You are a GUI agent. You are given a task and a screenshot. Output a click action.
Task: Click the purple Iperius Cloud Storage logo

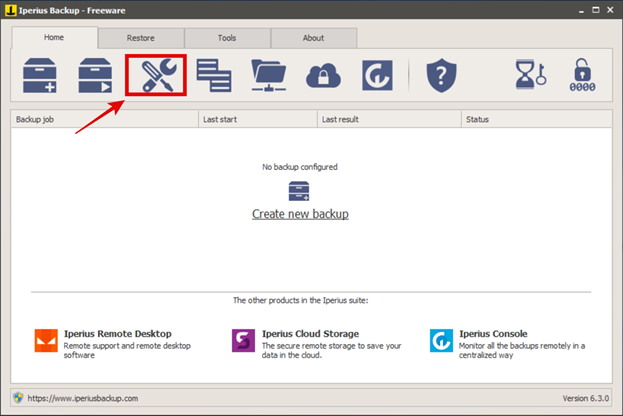coord(244,341)
